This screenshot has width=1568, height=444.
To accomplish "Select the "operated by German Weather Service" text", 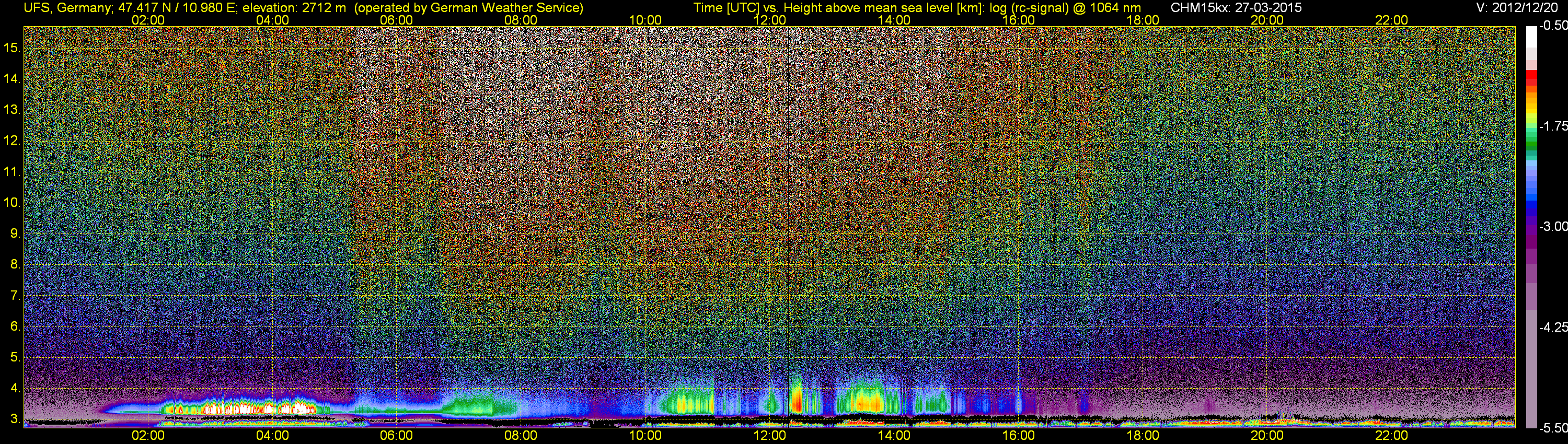I will coord(469,8).
